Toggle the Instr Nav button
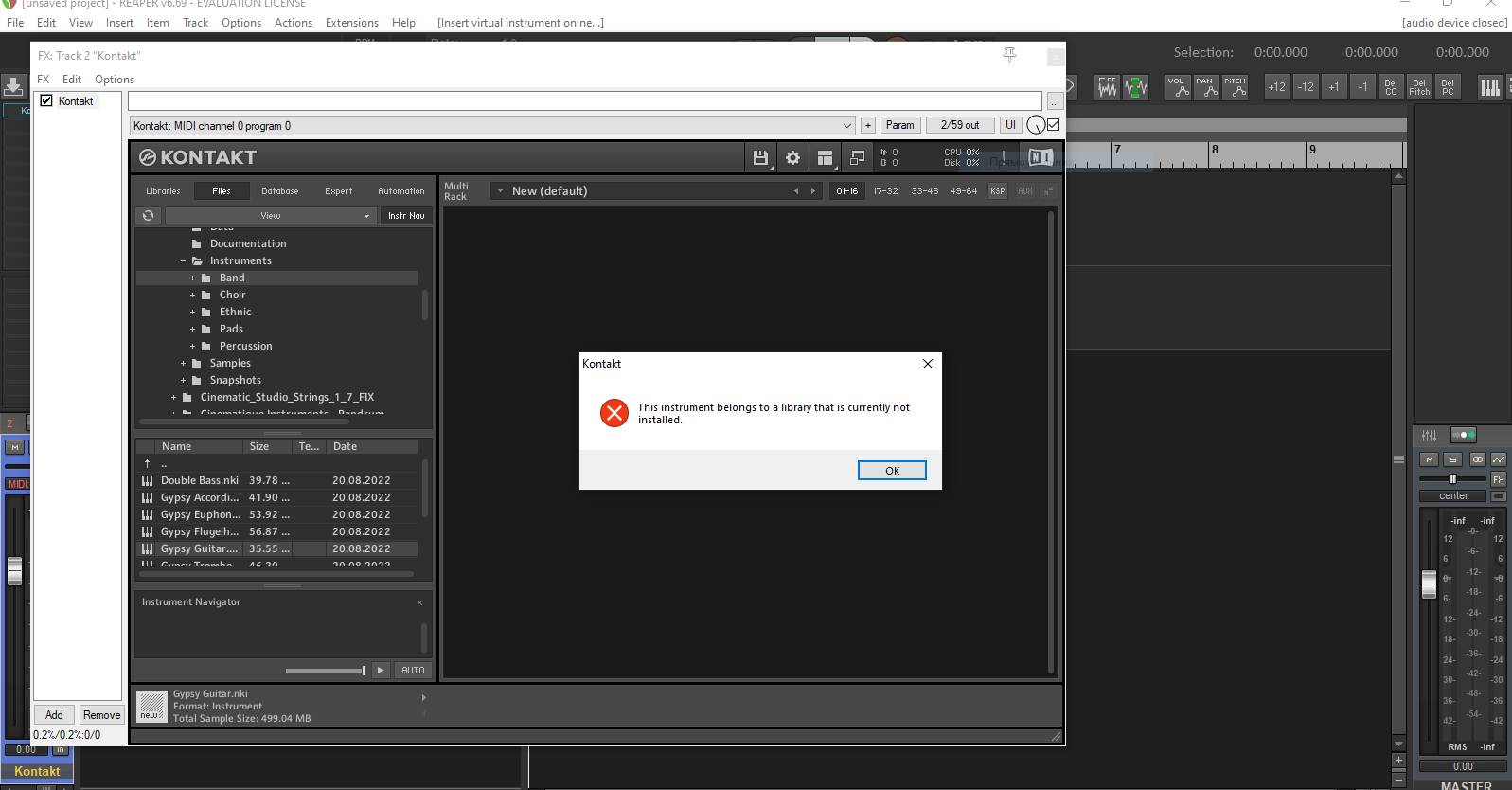 [x=406, y=216]
